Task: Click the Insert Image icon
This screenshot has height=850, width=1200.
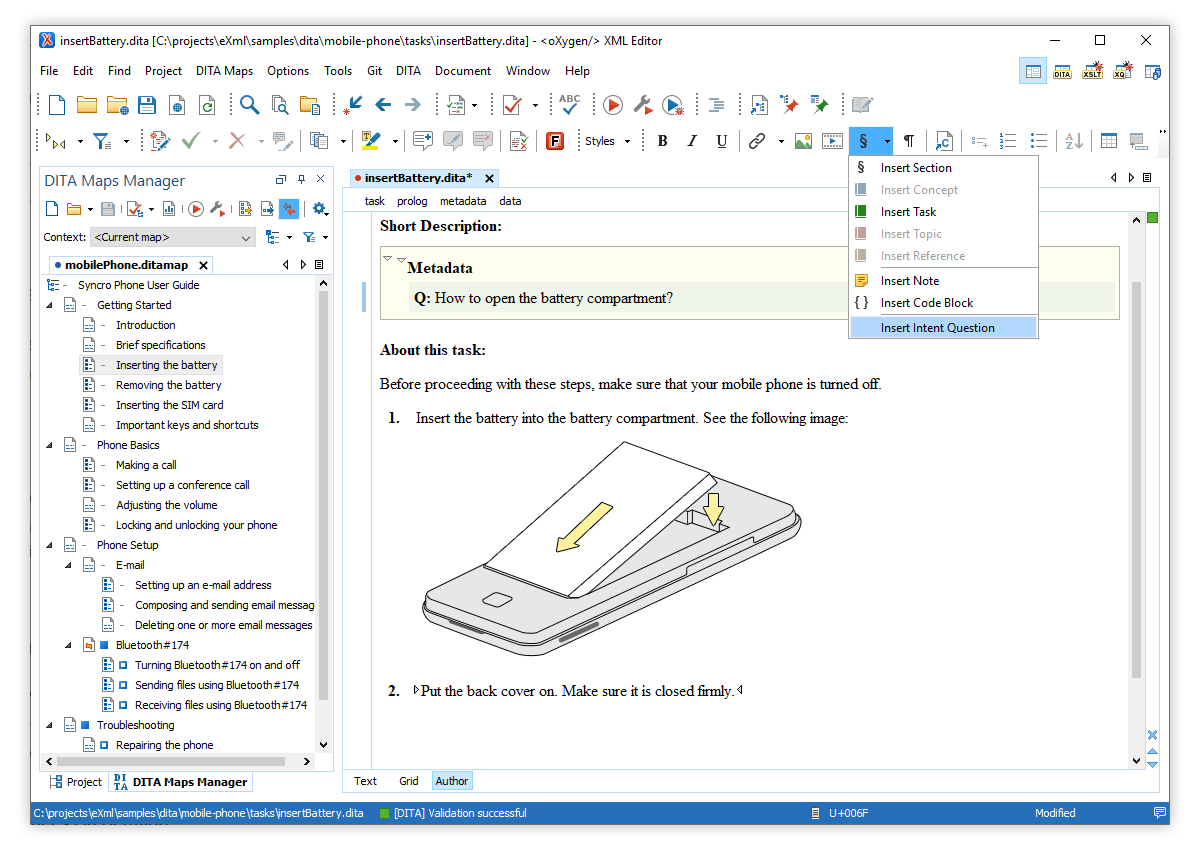Action: point(803,141)
